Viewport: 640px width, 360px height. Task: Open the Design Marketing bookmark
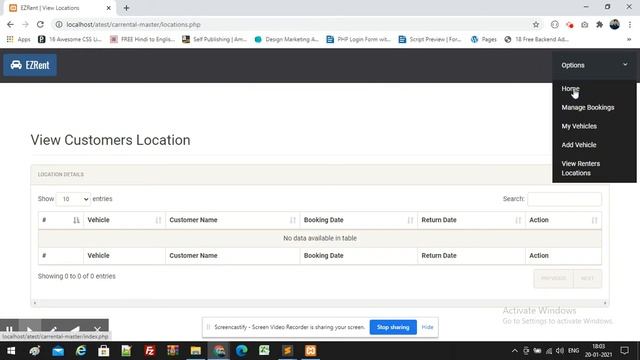click(286, 39)
